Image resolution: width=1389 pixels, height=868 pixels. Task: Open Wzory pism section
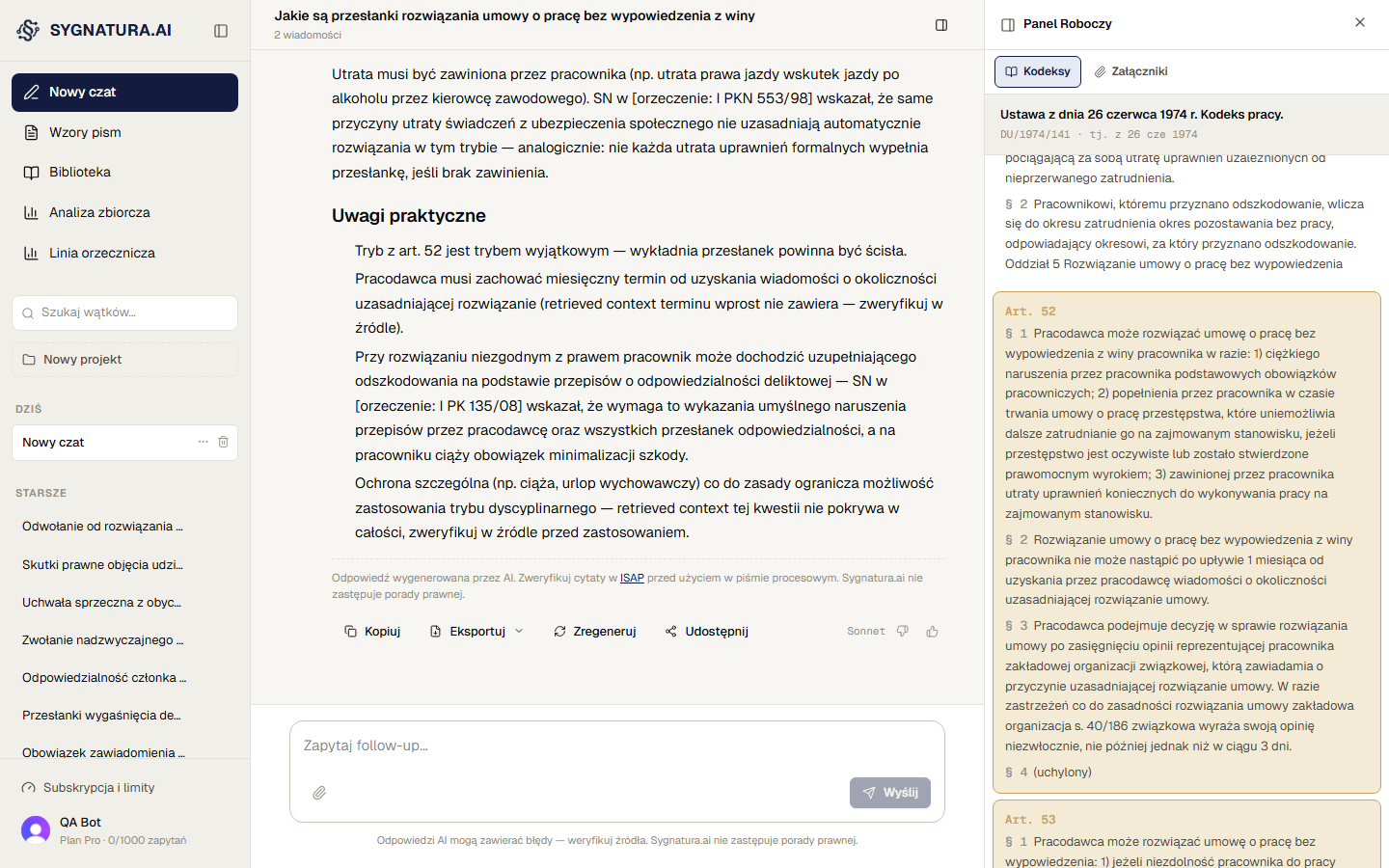124,132
